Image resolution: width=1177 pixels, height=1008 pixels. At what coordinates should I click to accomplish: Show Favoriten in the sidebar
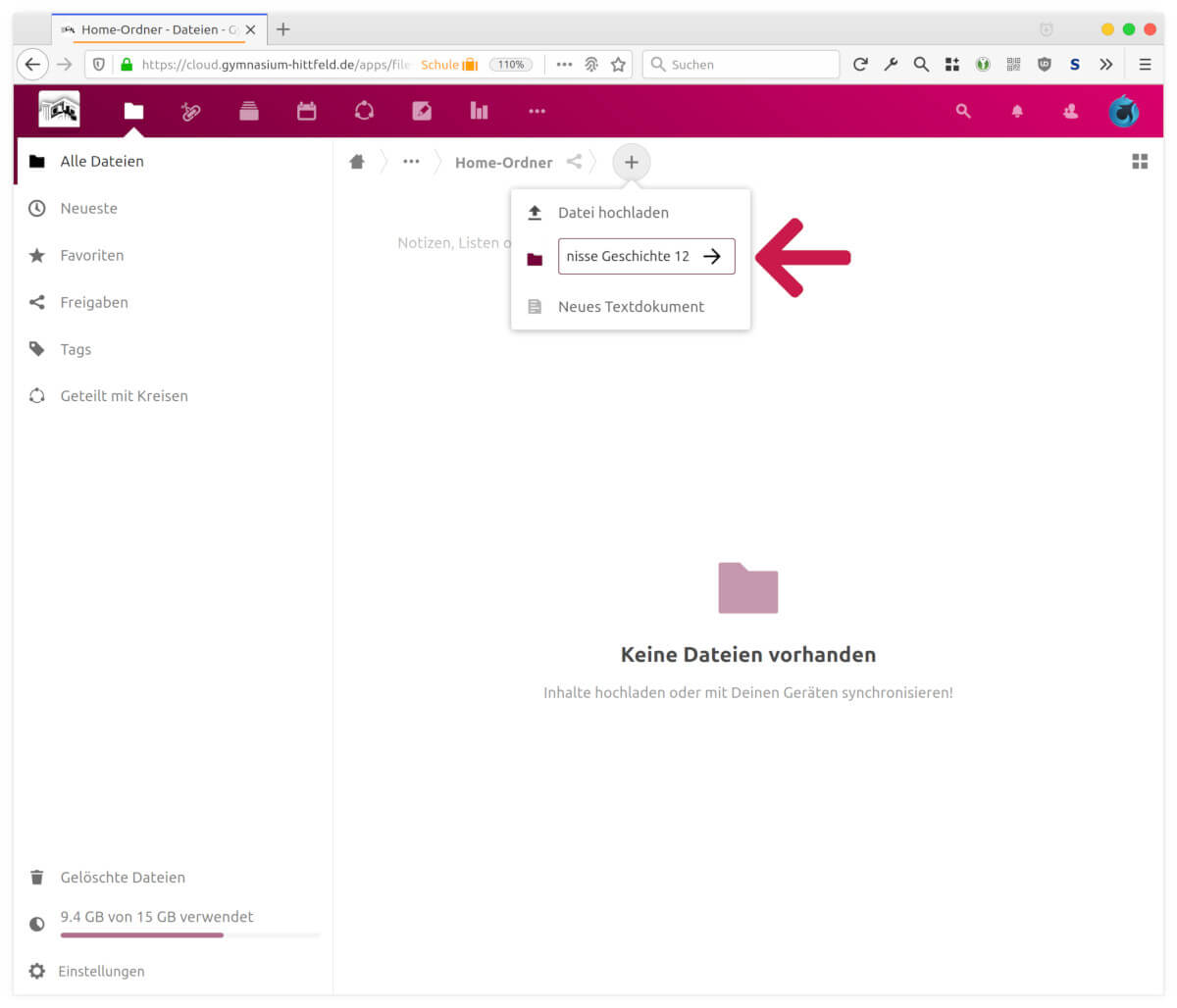pyautogui.click(x=91, y=255)
